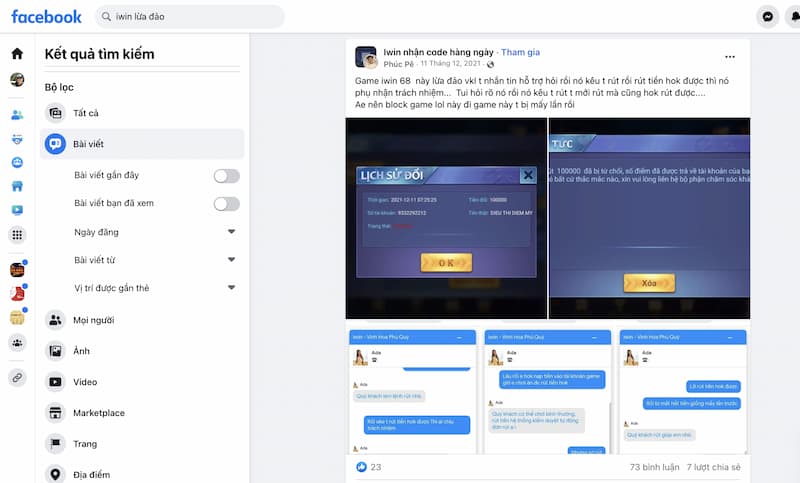The image size is (800, 483).
Task: Expand the Vị trí được gắn thẻ dropdown
Action: pyautogui.click(x=232, y=288)
